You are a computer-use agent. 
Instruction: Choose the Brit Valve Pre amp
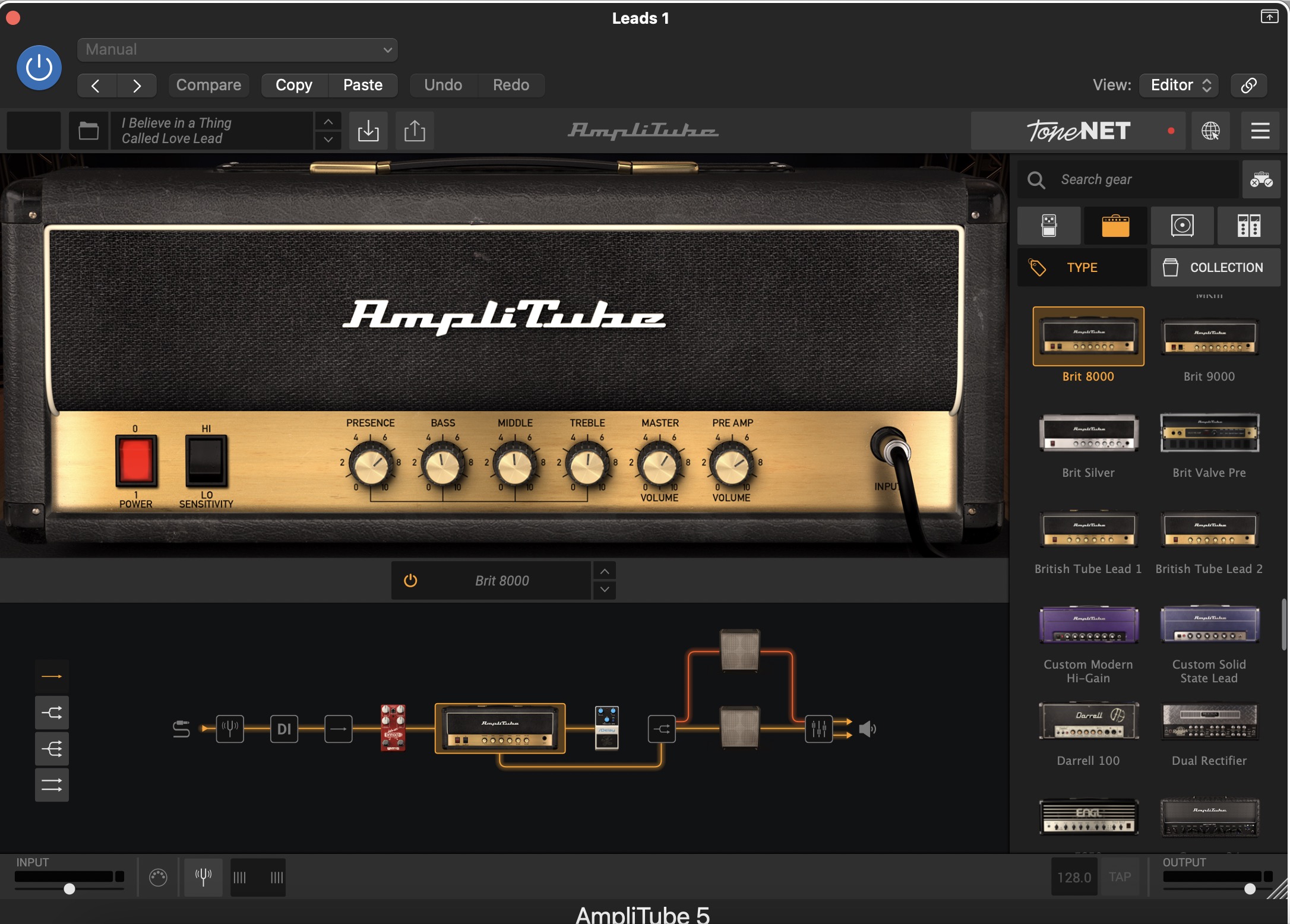coord(1209,433)
